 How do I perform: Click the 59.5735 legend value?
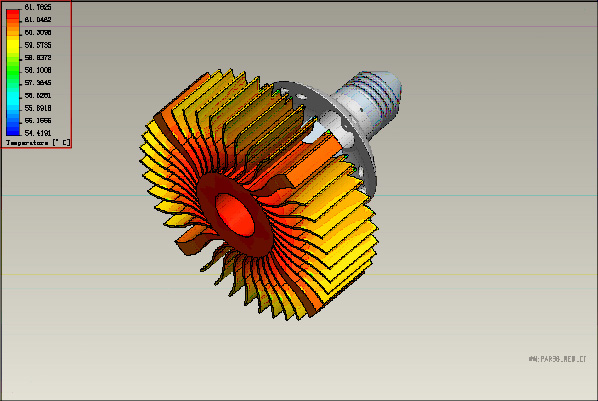[38, 45]
